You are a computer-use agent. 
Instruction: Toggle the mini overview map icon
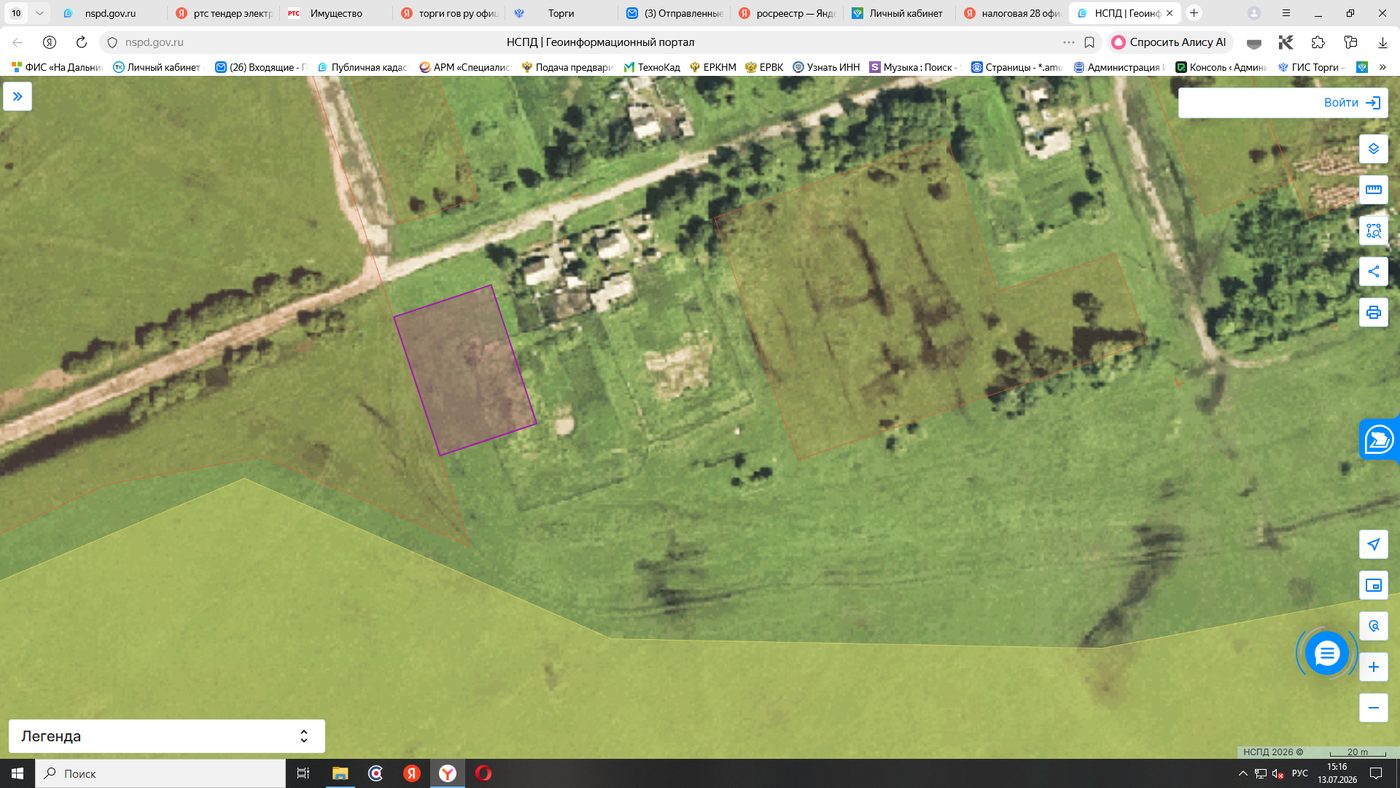[x=1373, y=586]
